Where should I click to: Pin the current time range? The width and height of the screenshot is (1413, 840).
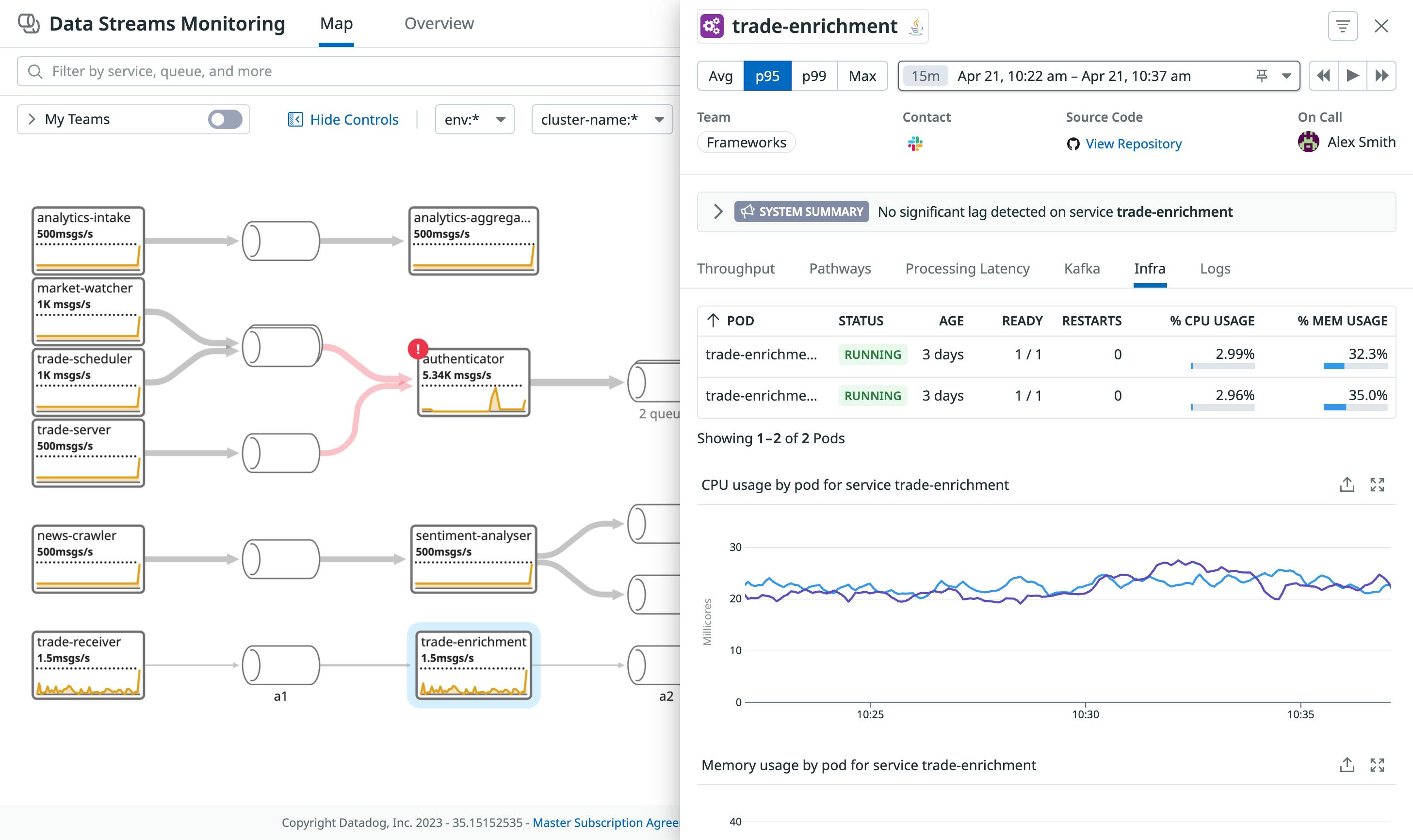tap(1261, 75)
